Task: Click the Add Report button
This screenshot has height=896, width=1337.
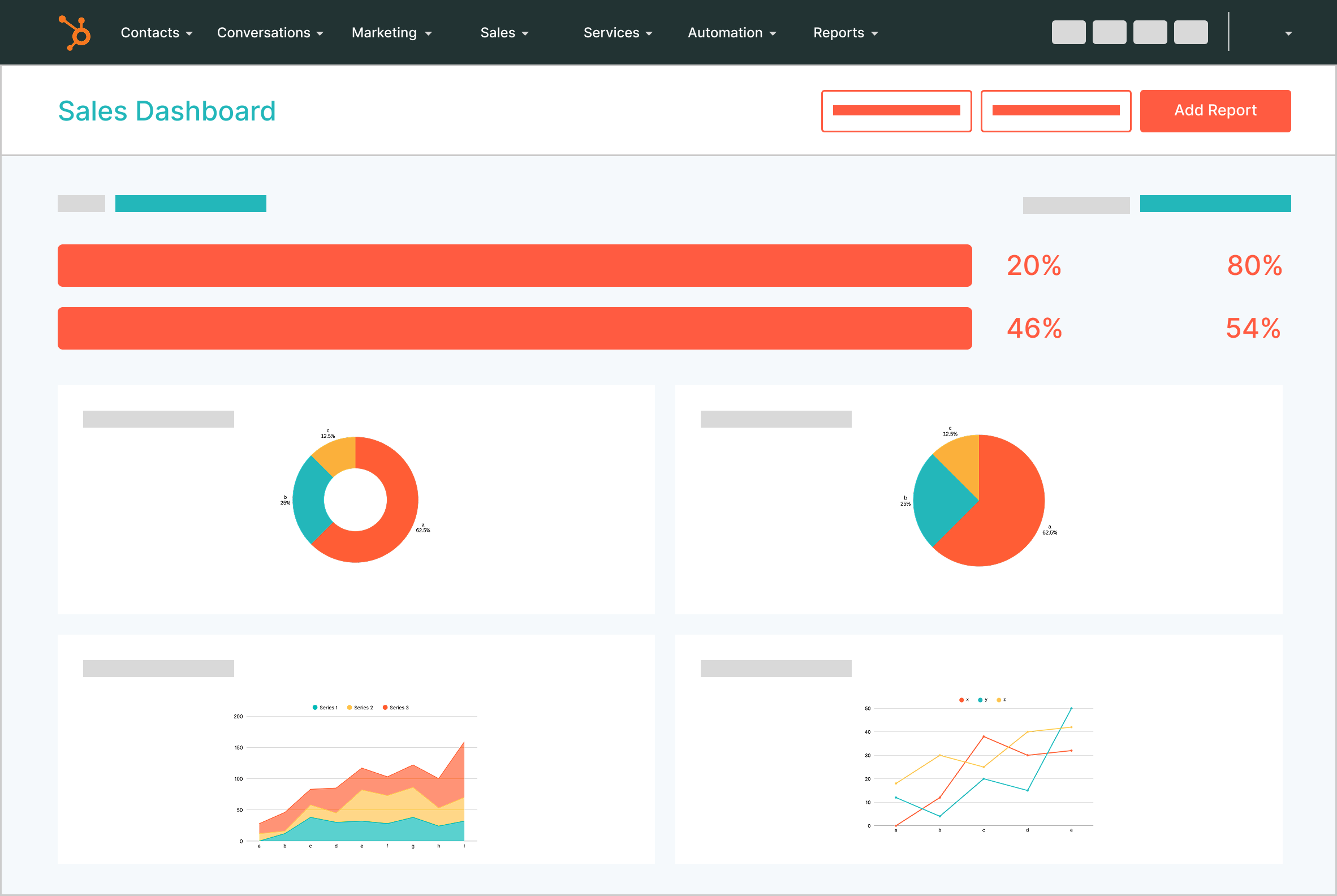Action: click(1215, 110)
